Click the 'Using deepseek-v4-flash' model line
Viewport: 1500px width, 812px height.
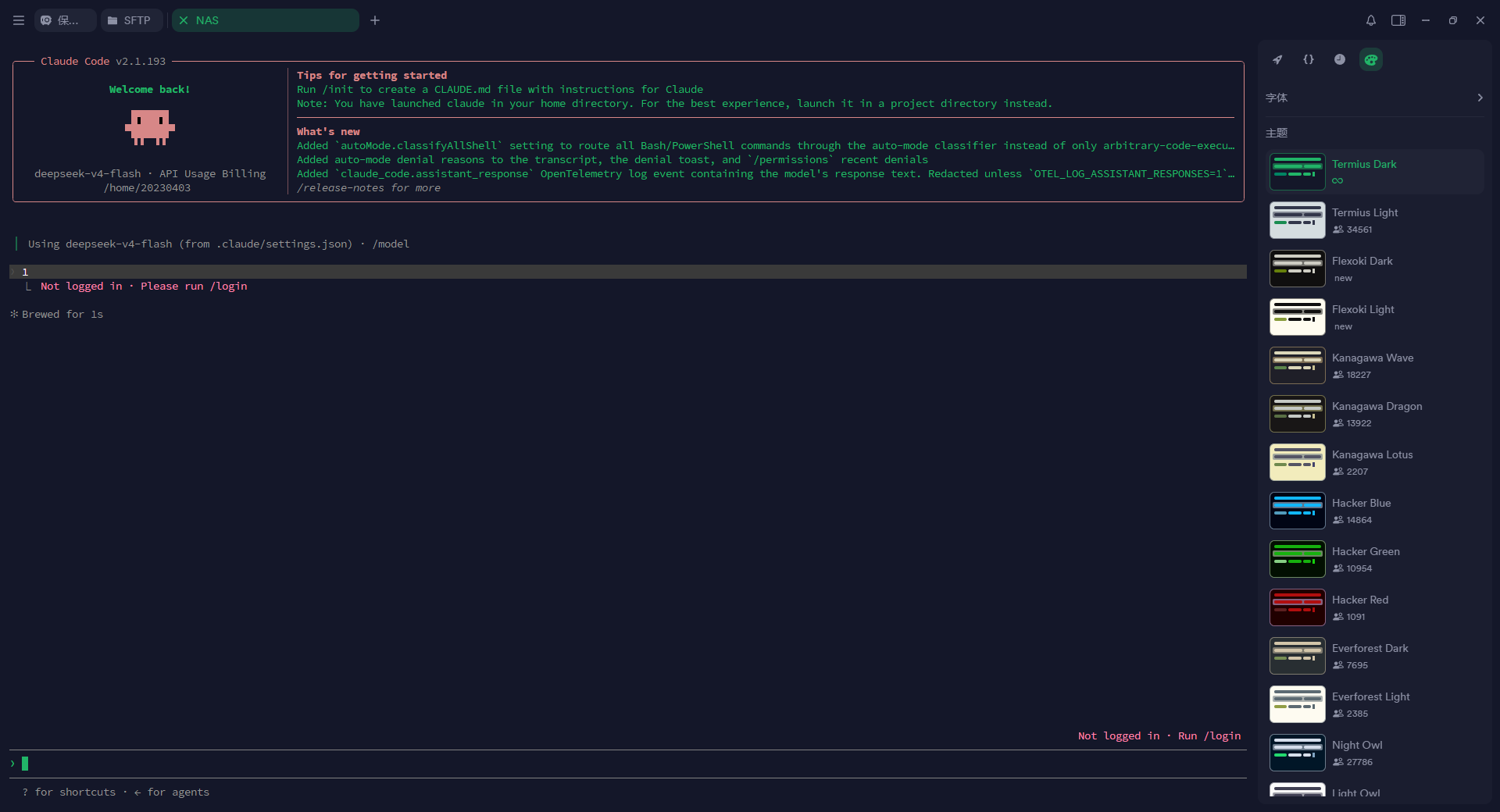tap(219, 244)
